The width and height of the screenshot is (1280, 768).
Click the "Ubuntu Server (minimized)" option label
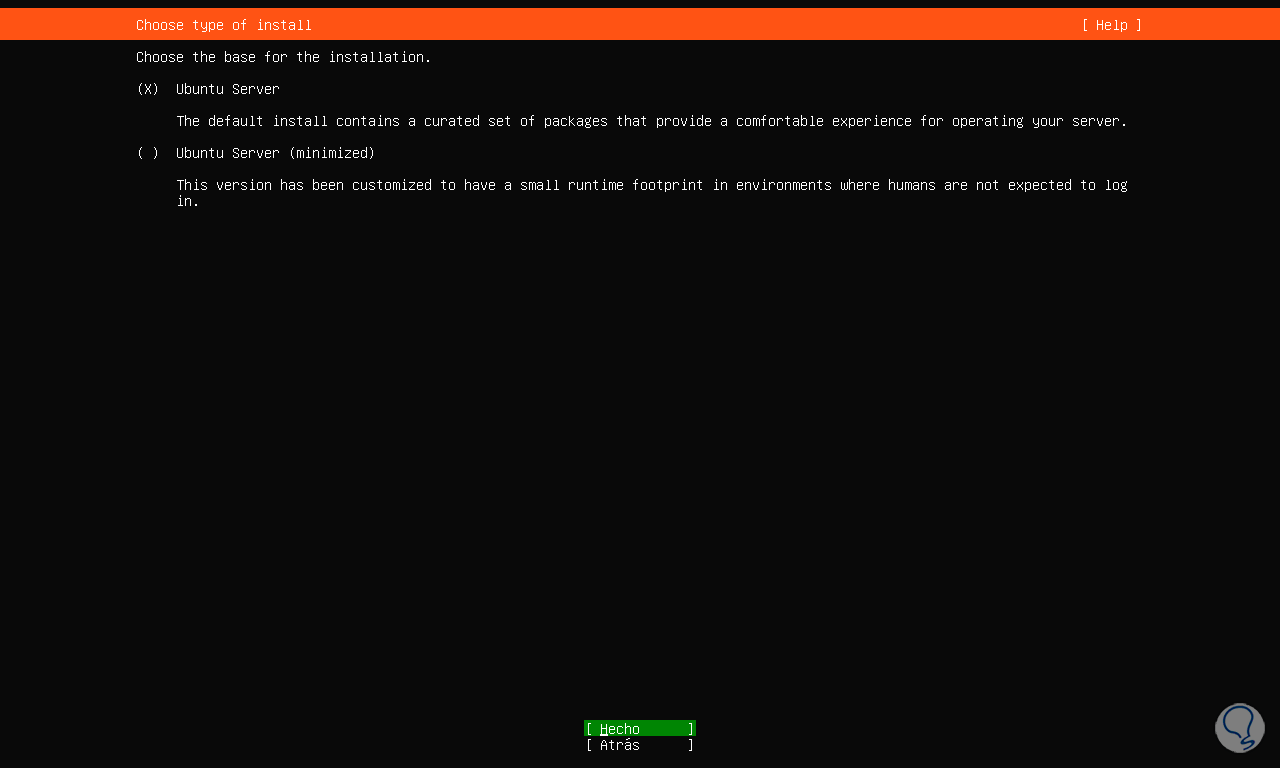tap(276, 153)
